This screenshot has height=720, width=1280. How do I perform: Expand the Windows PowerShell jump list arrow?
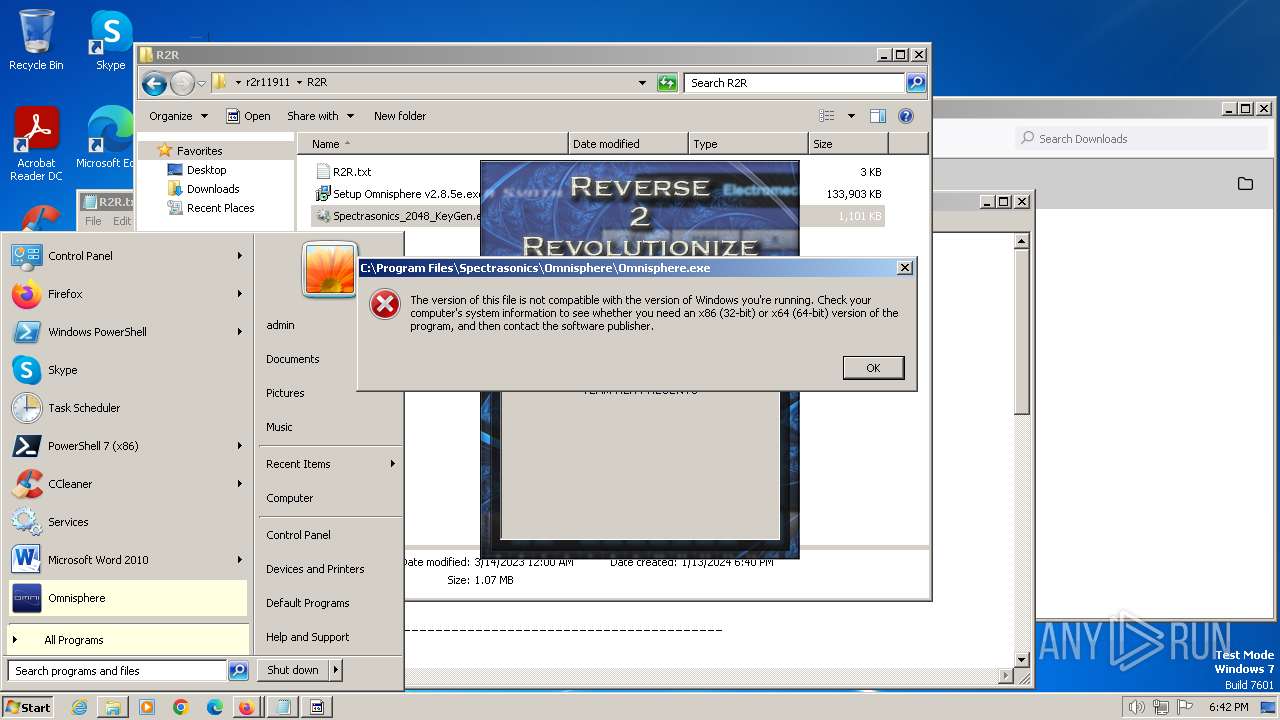(x=240, y=332)
